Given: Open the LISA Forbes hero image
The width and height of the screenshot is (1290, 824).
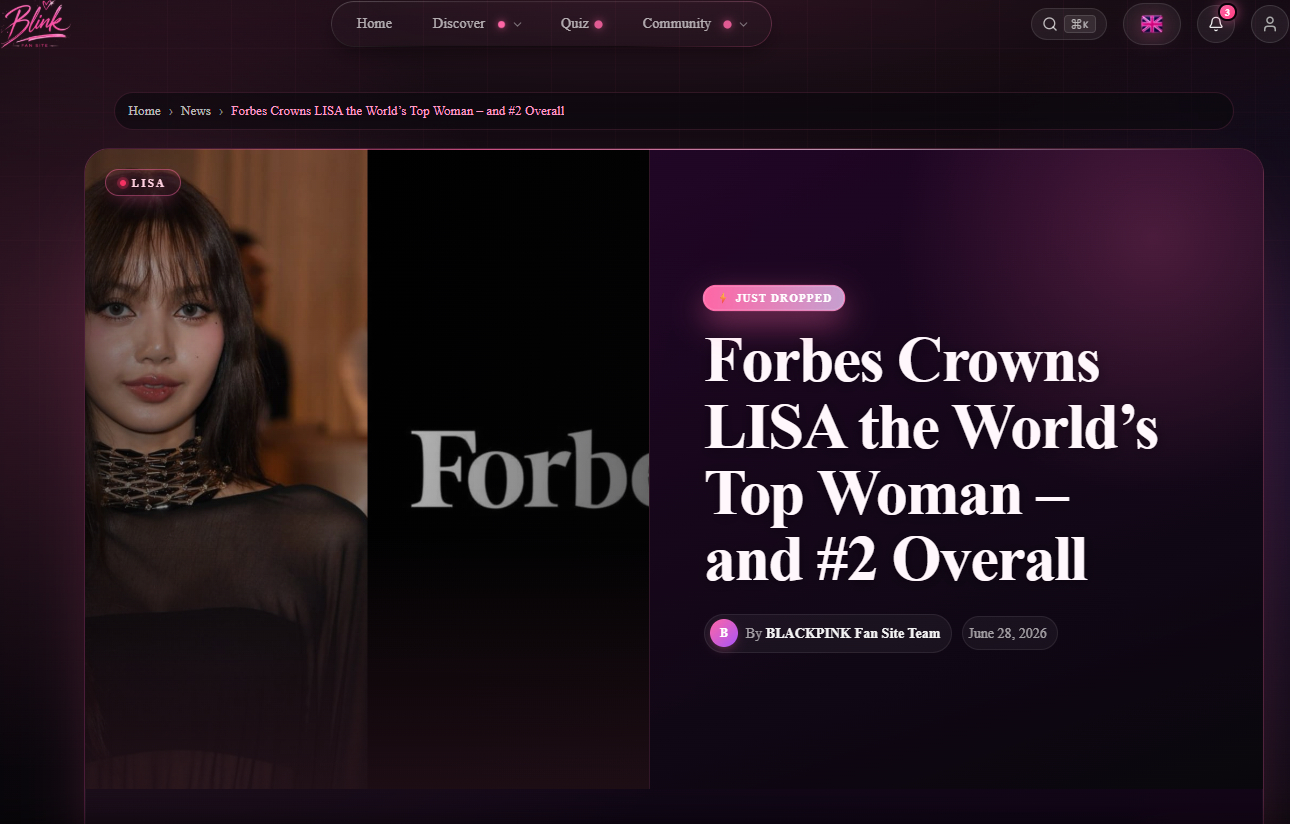Looking at the screenshot, I should click(367, 469).
